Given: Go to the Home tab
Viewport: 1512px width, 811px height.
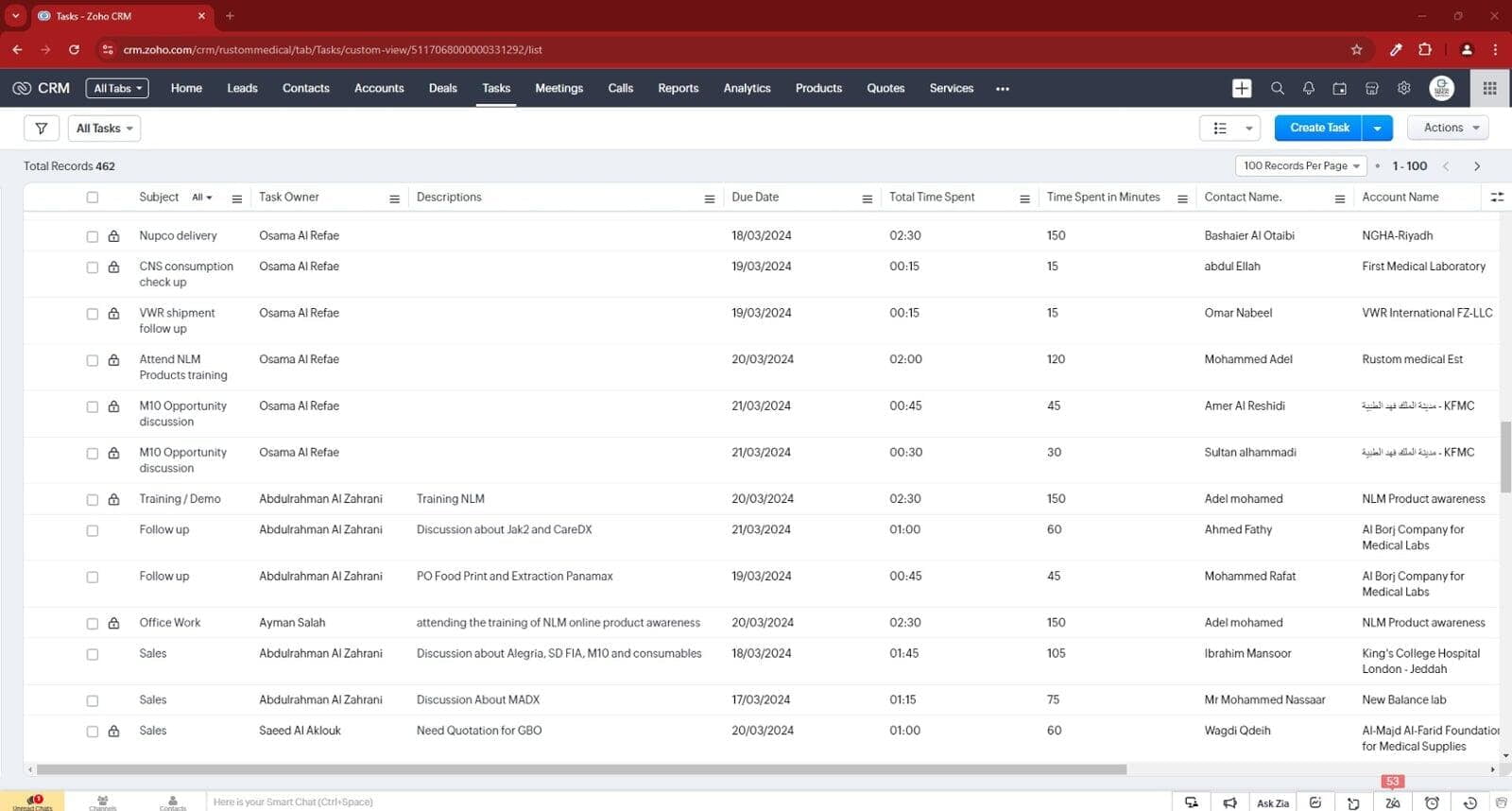Looking at the screenshot, I should [186, 88].
